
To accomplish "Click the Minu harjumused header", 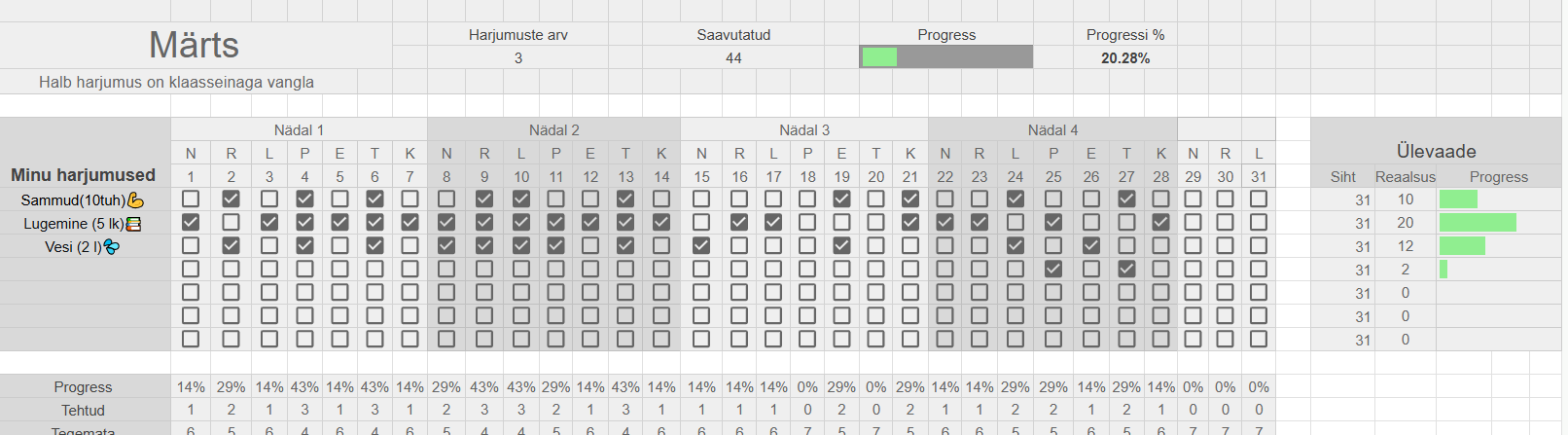I will click(84, 175).
